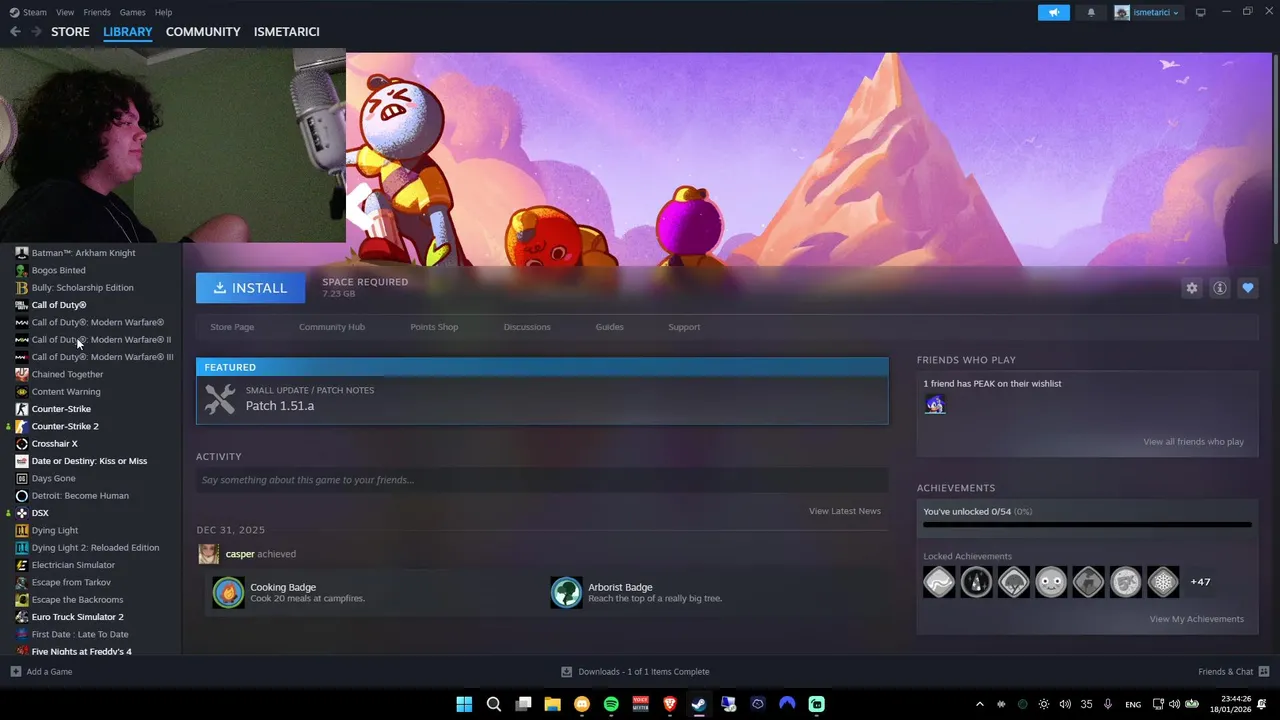Click the +47 more achievements label

[x=1200, y=582]
